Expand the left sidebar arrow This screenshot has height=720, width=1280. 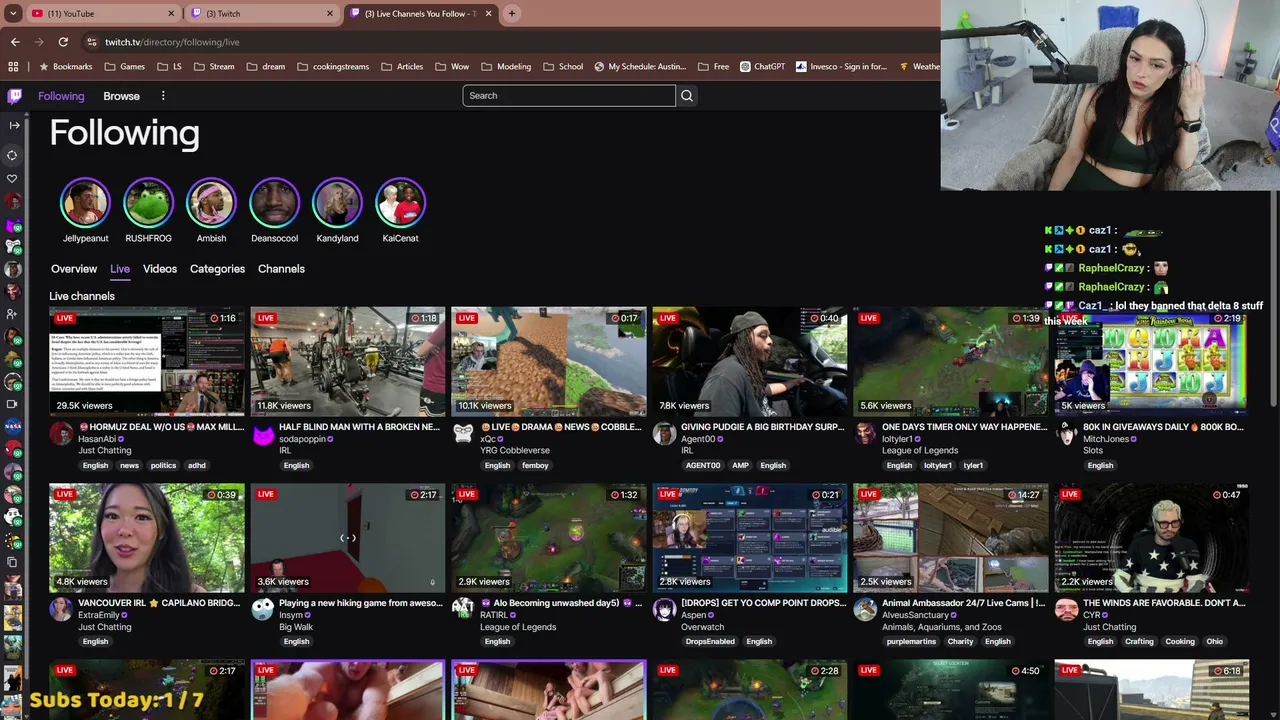[x=14, y=125]
